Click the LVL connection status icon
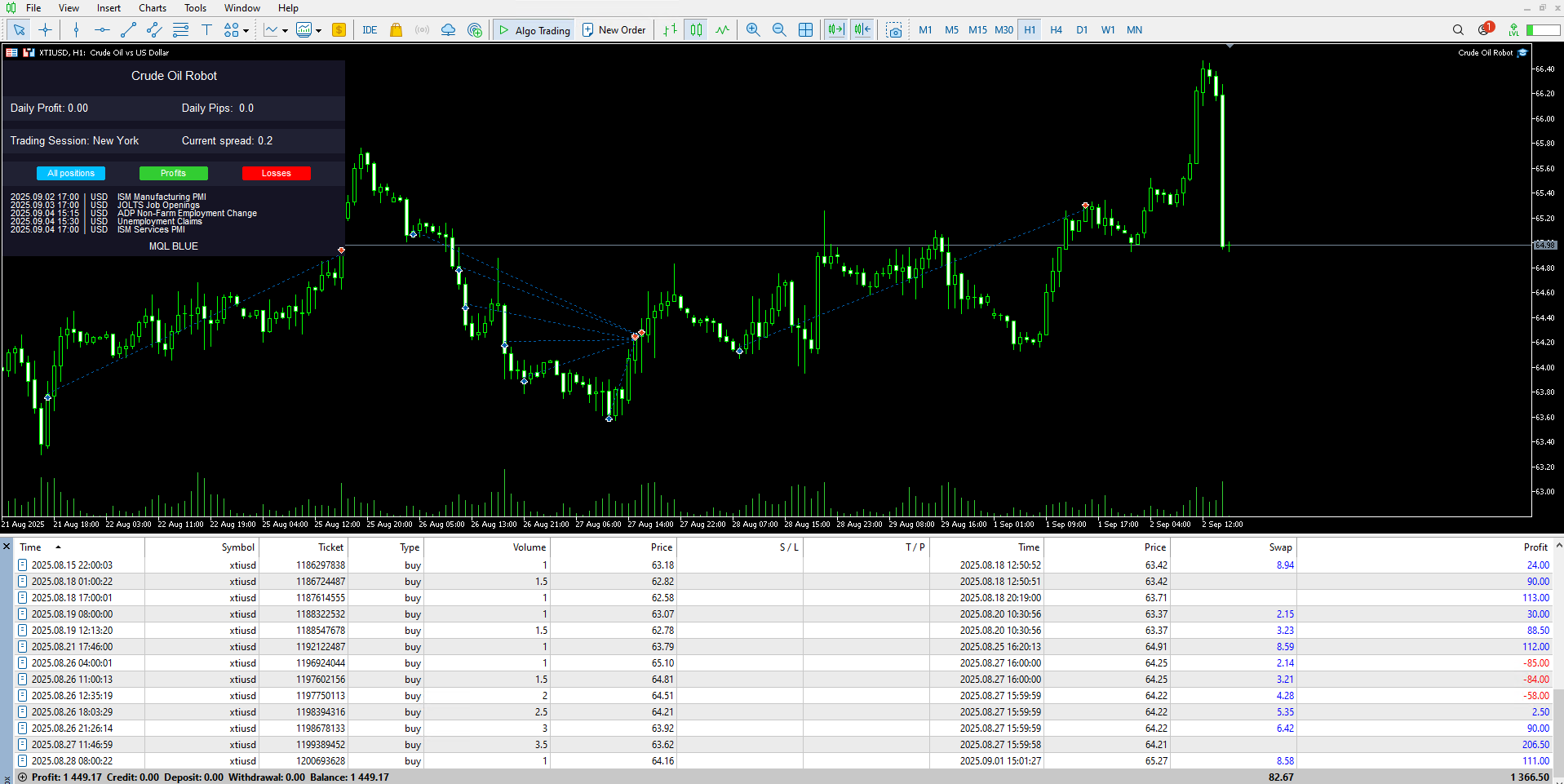Image resolution: width=1564 pixels, height=784 pixels. pyautogui.click(x=1513, y=30)
